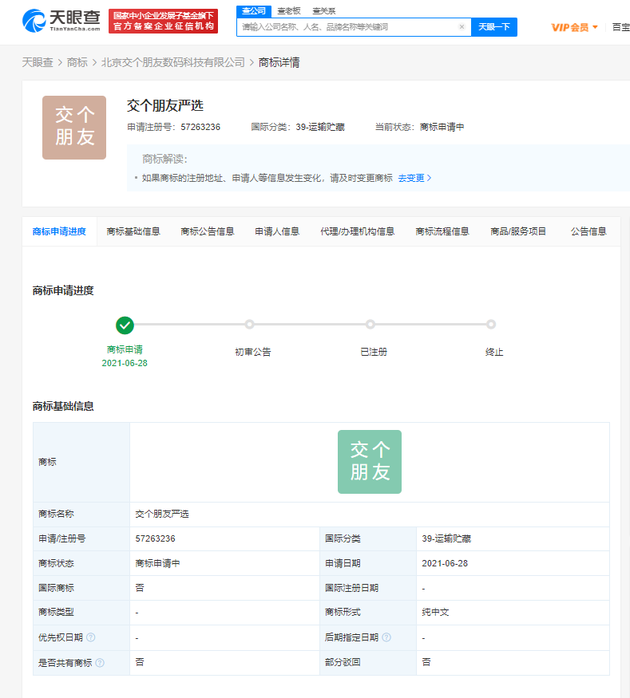Click the 初审公告 progress step marker
The width and height of the screenshot is (630, 698).
(x=249, y=324)
